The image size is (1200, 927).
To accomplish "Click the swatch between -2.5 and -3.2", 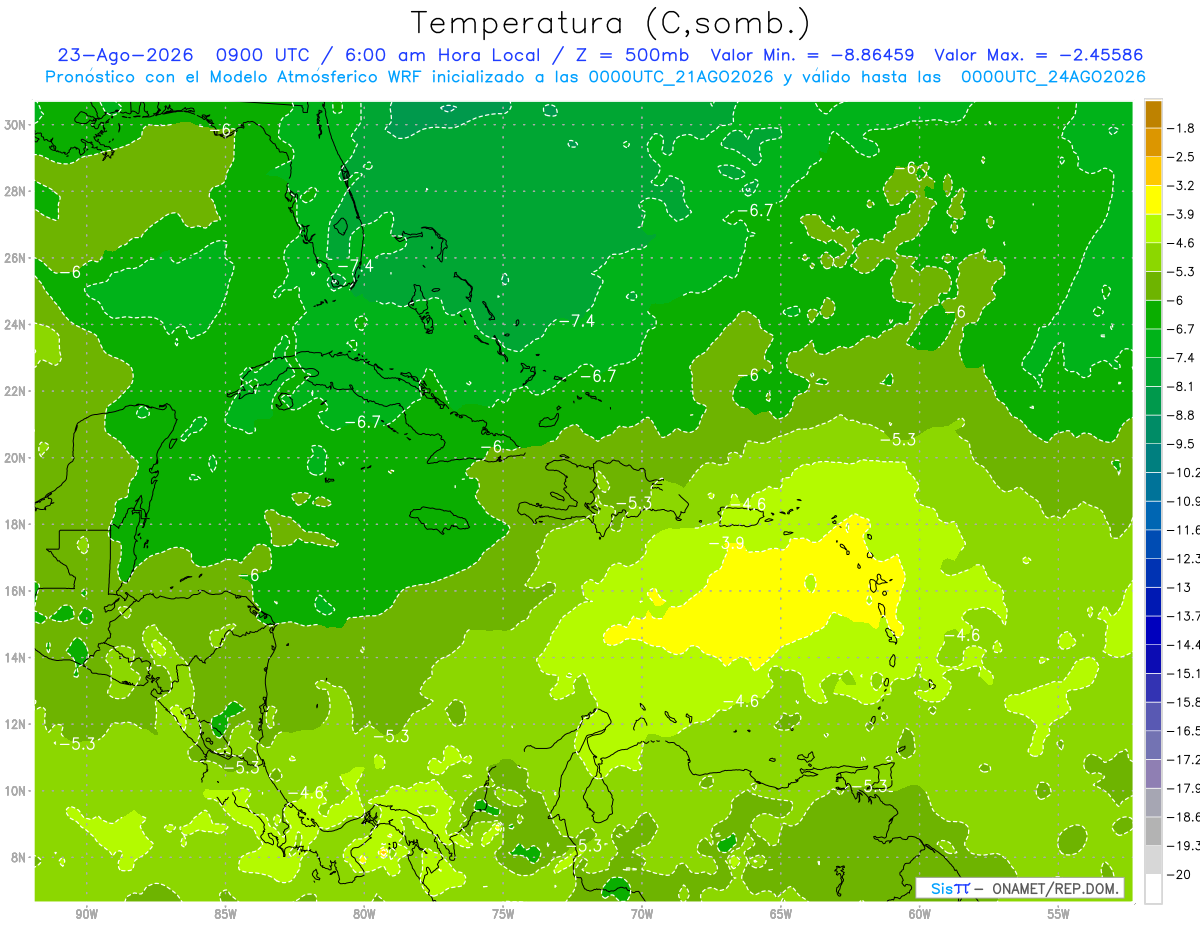I will (1153, 171).
